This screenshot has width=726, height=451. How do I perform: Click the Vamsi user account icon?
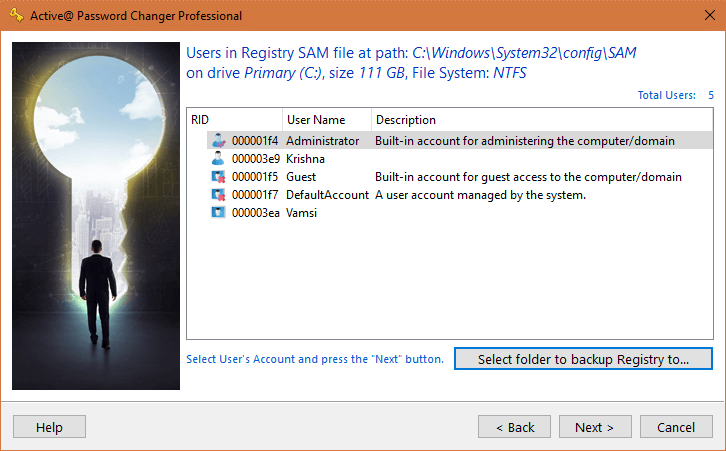coord(218,213)
